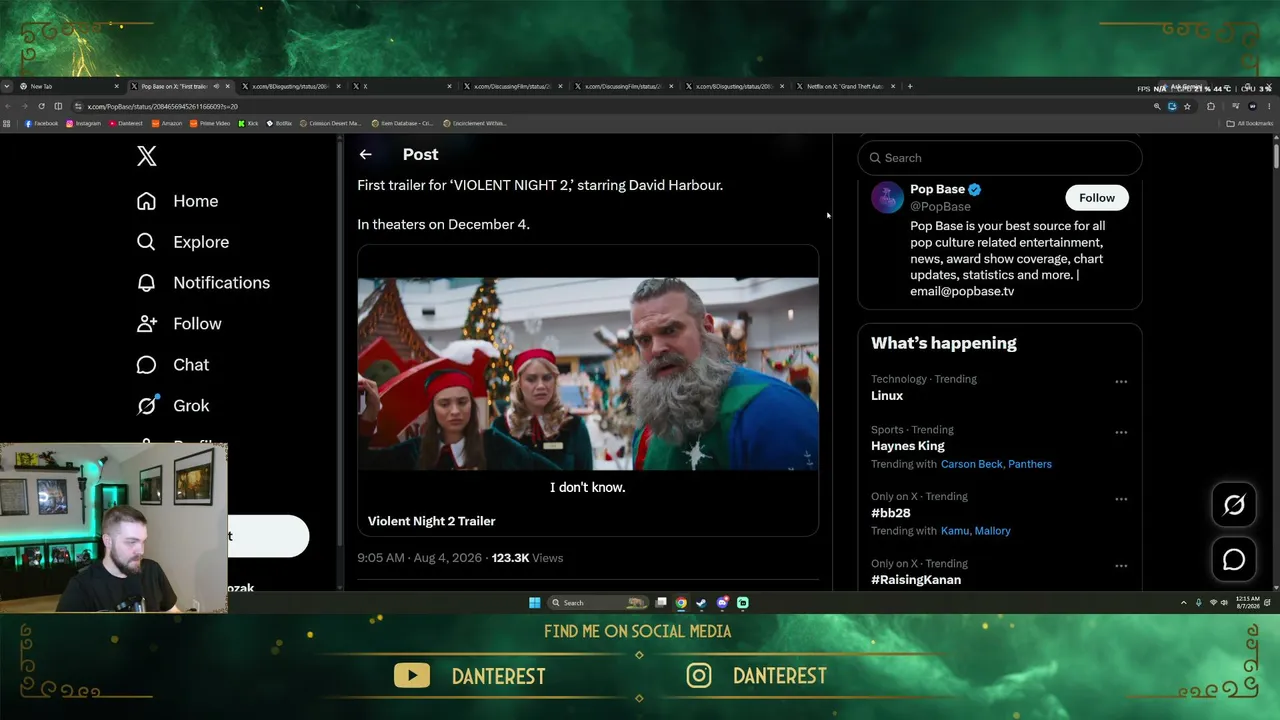Viewport: 1280px width, 720px height.
Task: Open the Kick bookmark
Action: pos(248,124)
